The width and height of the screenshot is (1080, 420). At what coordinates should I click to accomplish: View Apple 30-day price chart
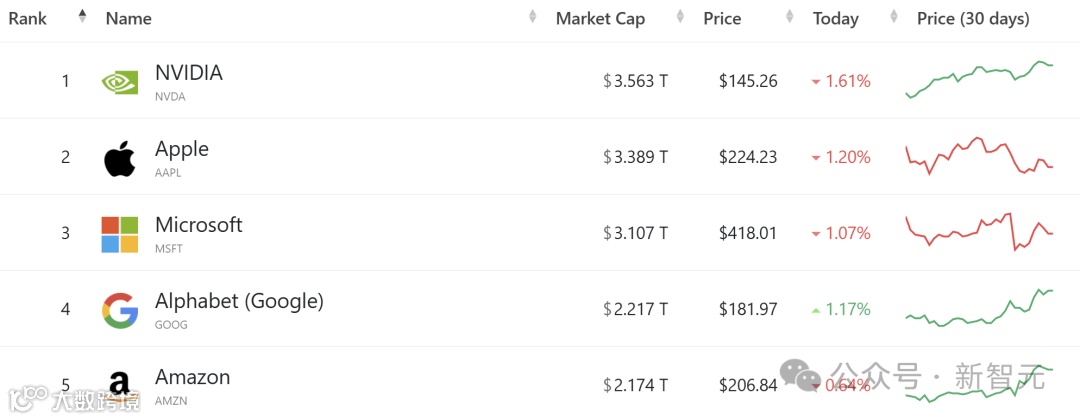(979, 156)
